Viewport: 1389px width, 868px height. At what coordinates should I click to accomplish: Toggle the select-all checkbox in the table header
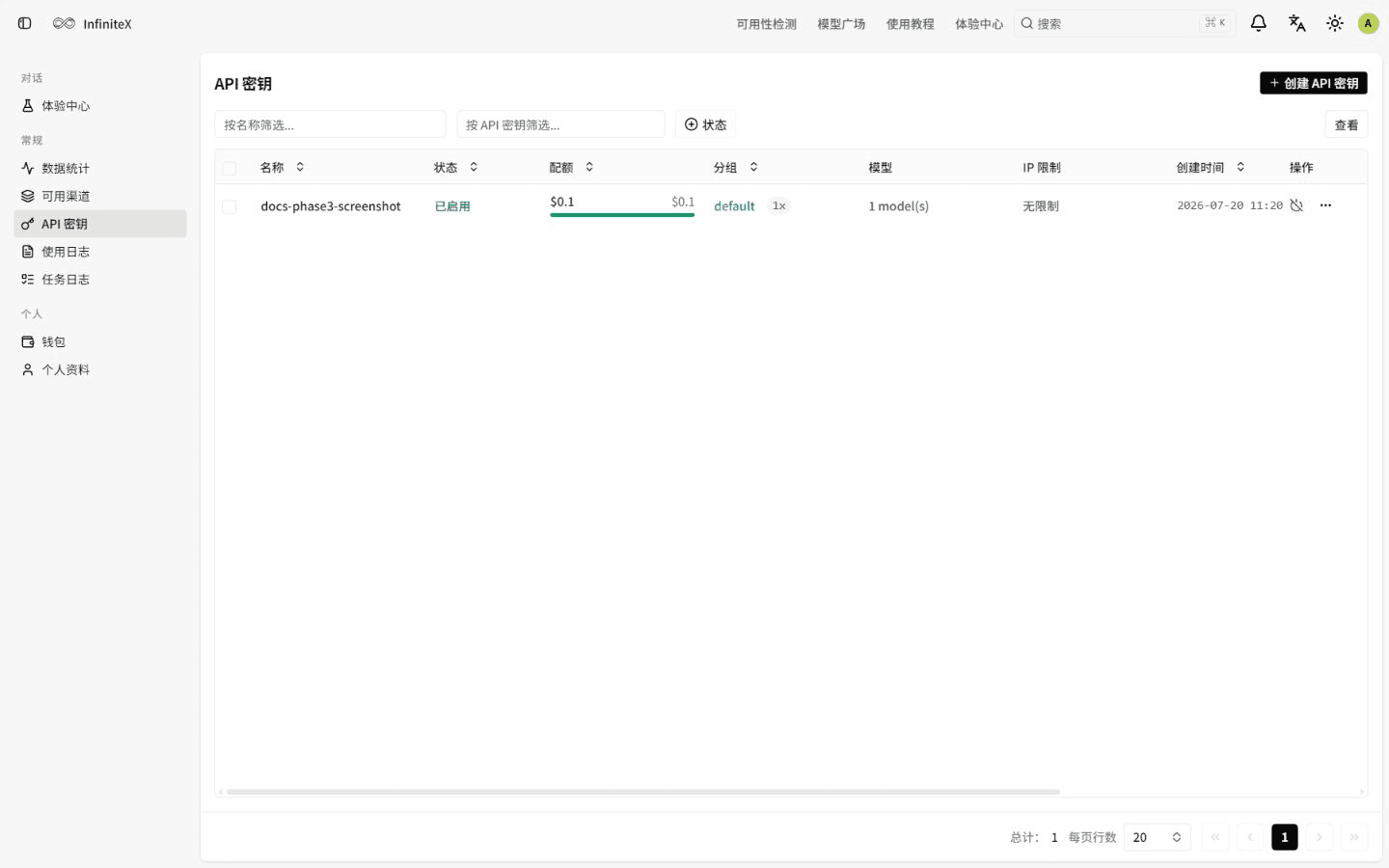229,168
